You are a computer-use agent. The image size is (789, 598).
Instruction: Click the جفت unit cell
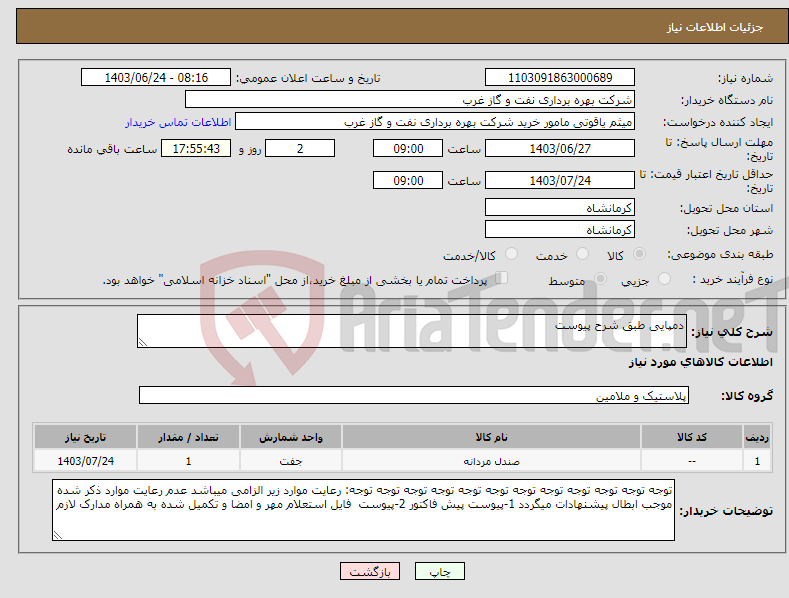coord(291,461)
